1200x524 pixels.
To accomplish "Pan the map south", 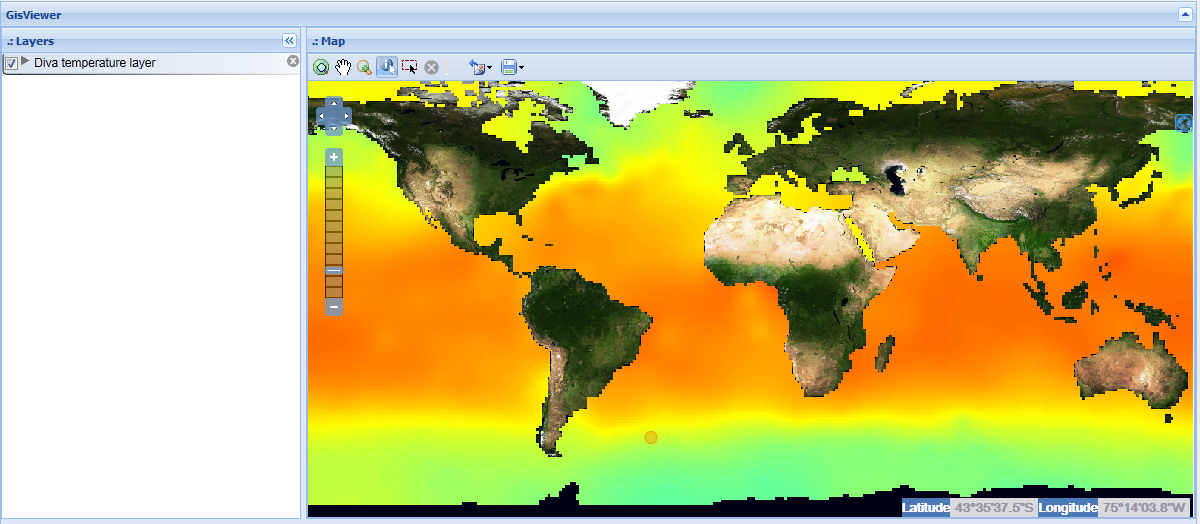I will pos(334,129).
